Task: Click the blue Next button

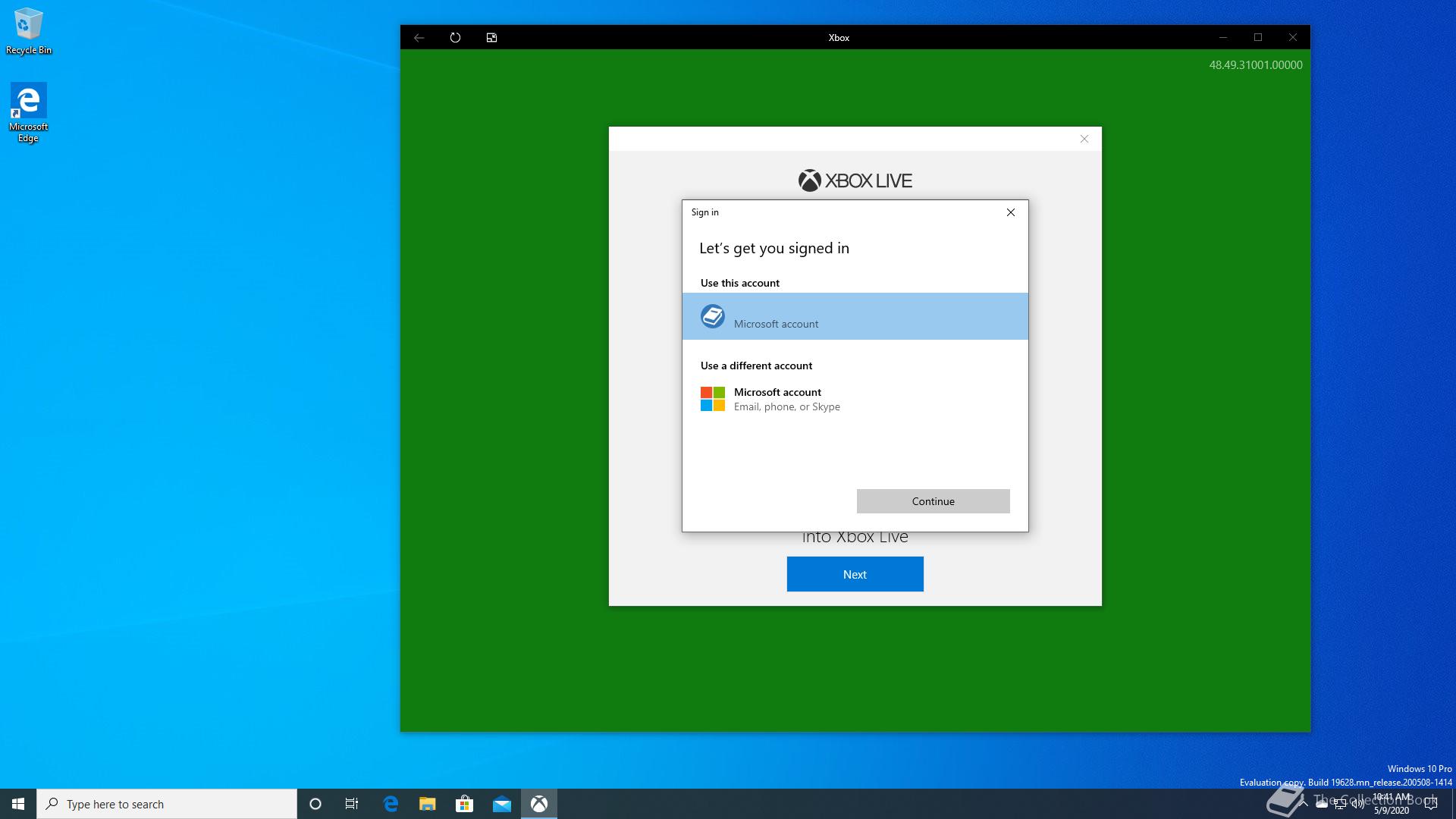Action: [855, 574]
